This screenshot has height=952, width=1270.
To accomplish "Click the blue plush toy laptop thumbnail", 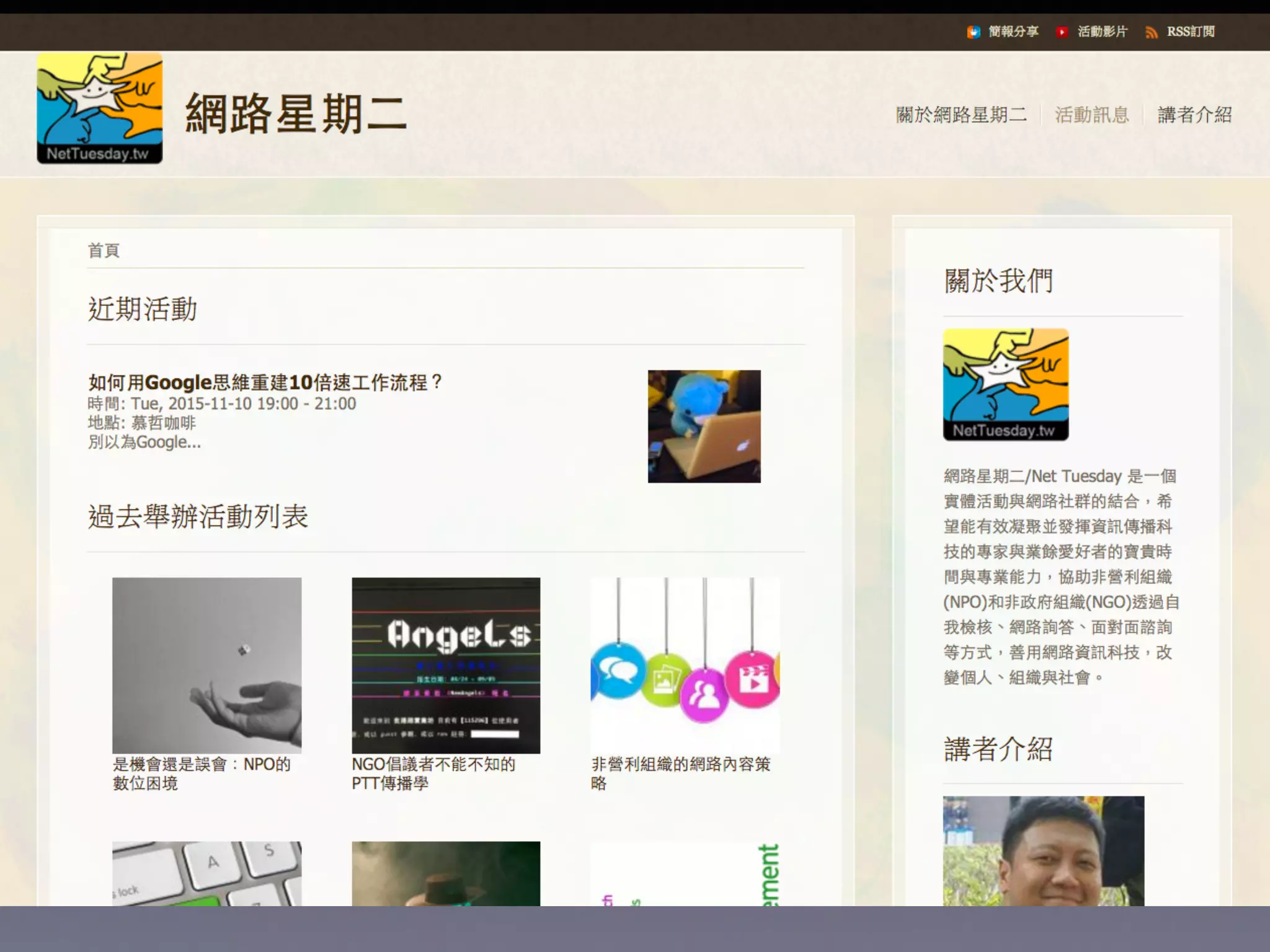I will click(x=704, y=426).
